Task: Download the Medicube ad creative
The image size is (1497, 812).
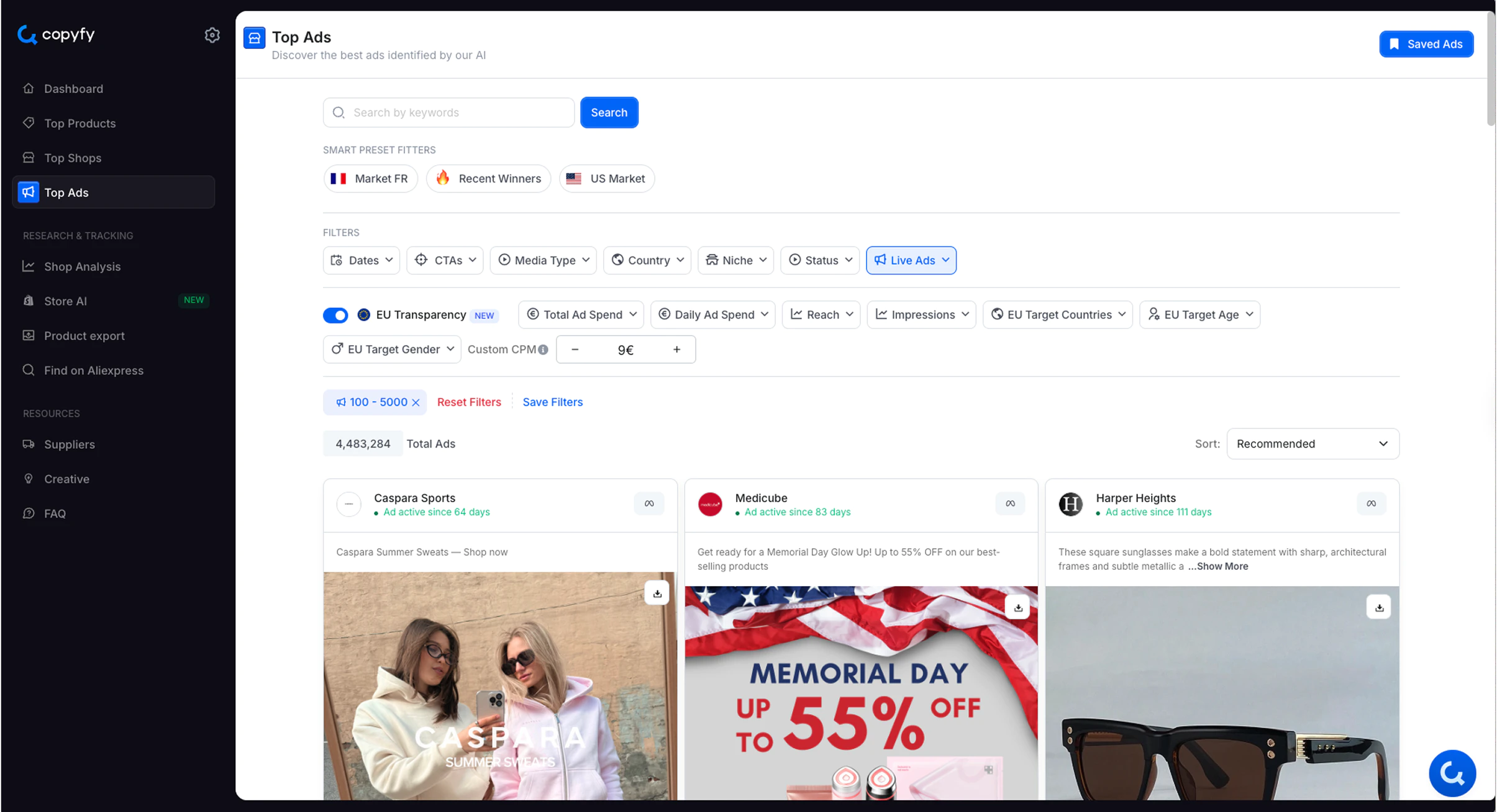Action: coord(1017,607)
